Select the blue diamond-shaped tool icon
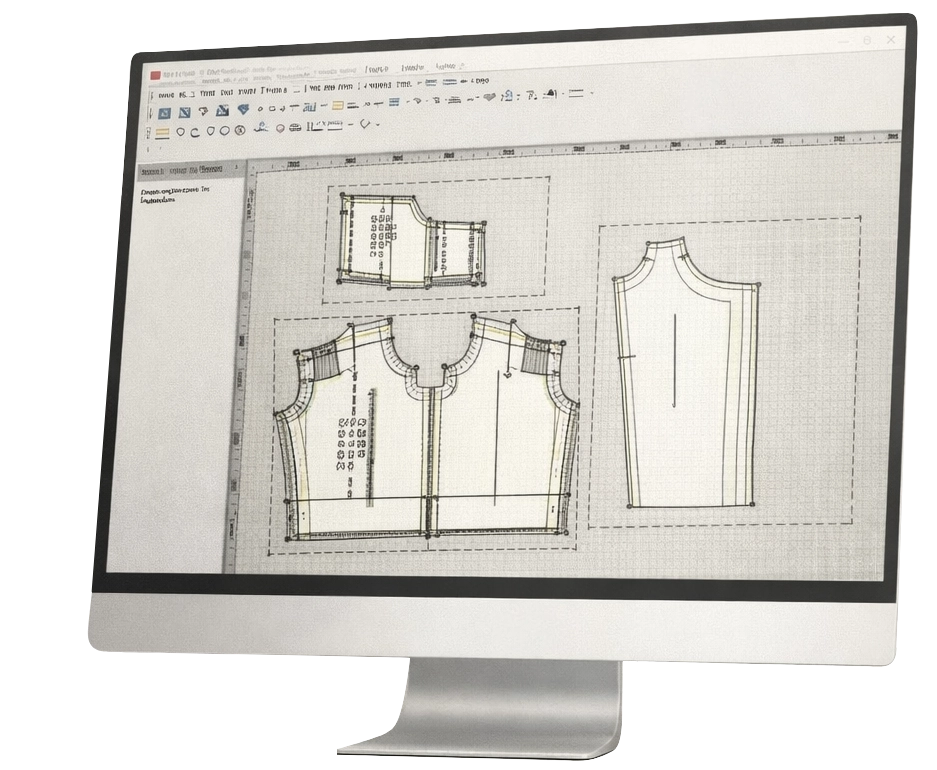 coord(243,109)
